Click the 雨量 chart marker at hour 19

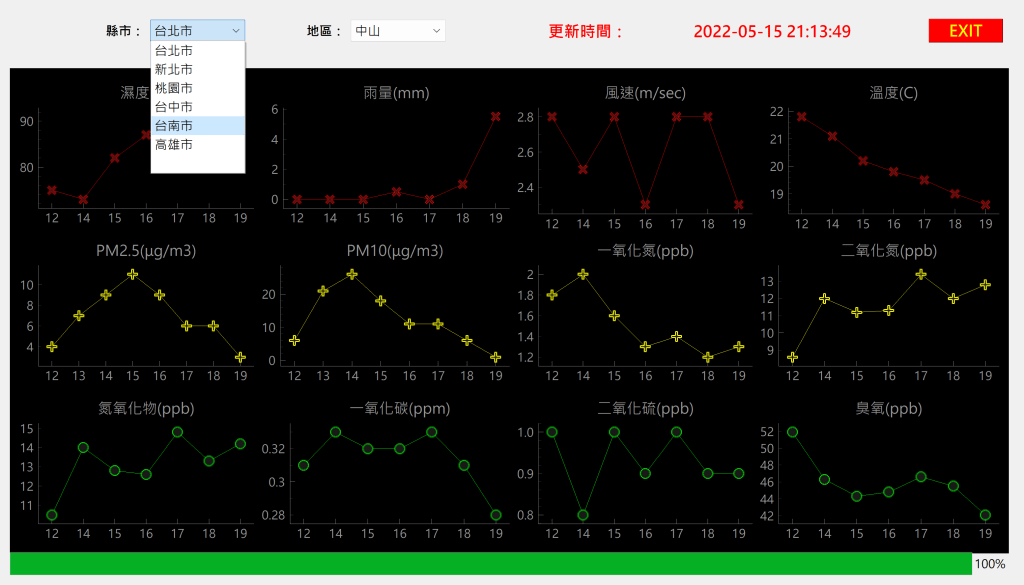tap(495, 117)
